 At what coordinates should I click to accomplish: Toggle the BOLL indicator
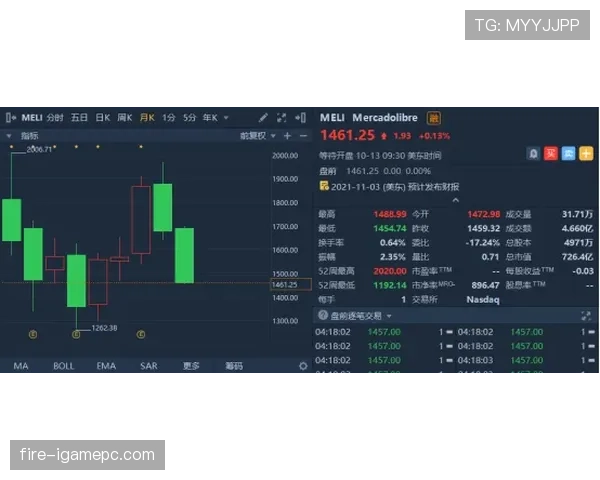[x=64, y=366]
